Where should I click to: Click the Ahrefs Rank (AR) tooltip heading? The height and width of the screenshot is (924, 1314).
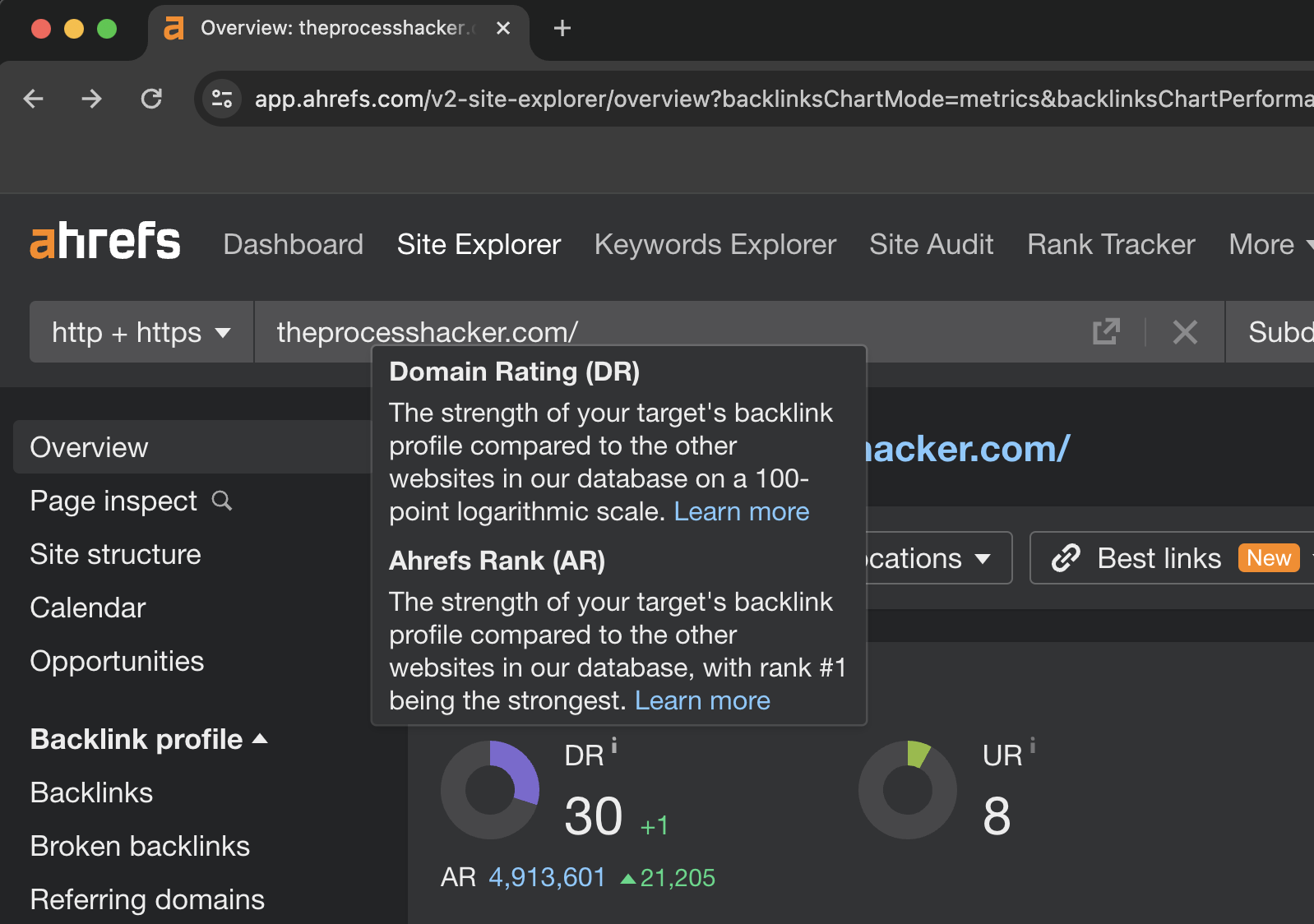click(x=497, y=561)
